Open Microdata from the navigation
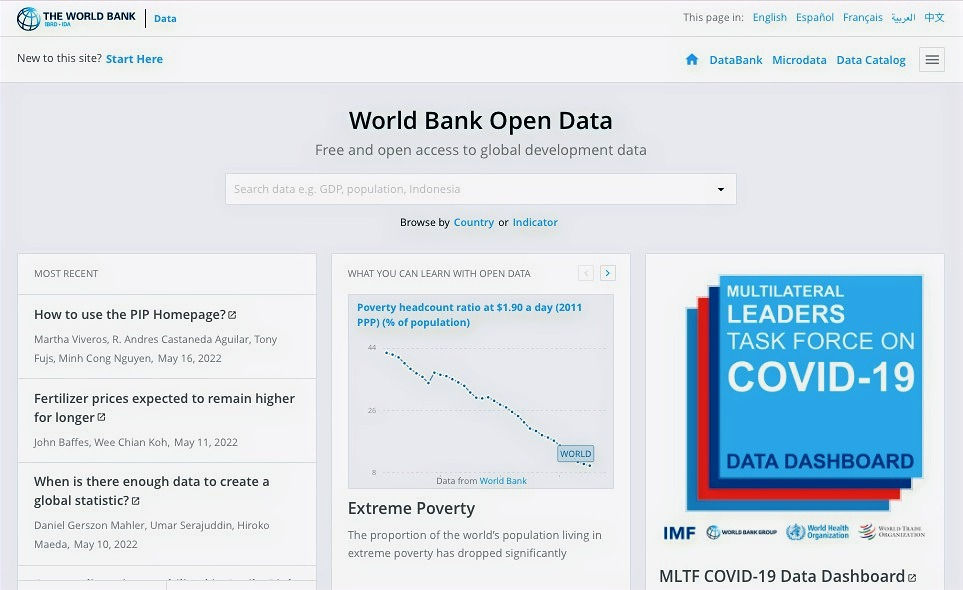The height and width of the screenshot is (590, 963). [x=799, y=60]
